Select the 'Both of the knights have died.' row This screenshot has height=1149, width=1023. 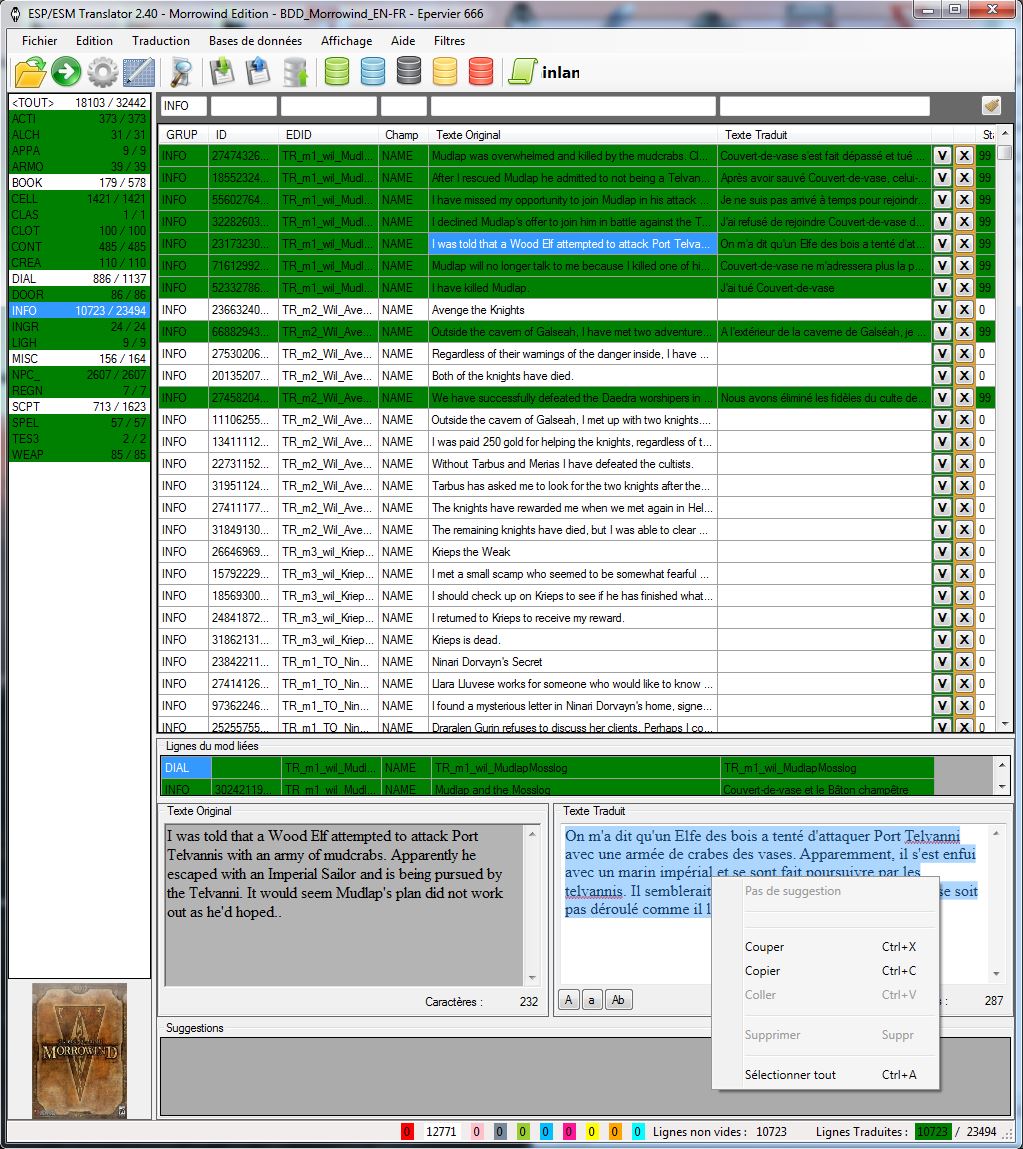click(577, 376)
